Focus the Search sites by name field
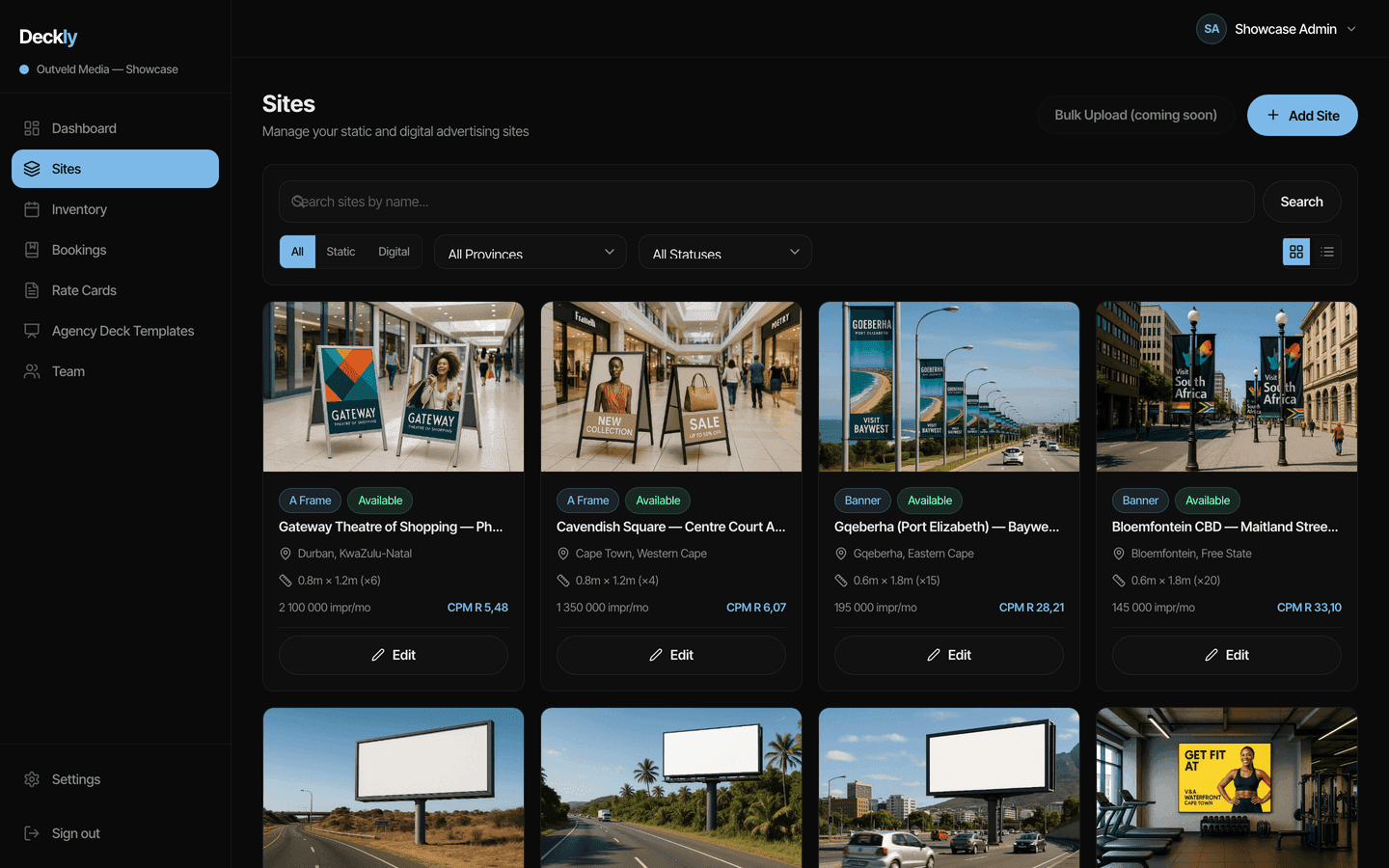The height and width of the screenshot is (868, 1389). click(767, 202)
